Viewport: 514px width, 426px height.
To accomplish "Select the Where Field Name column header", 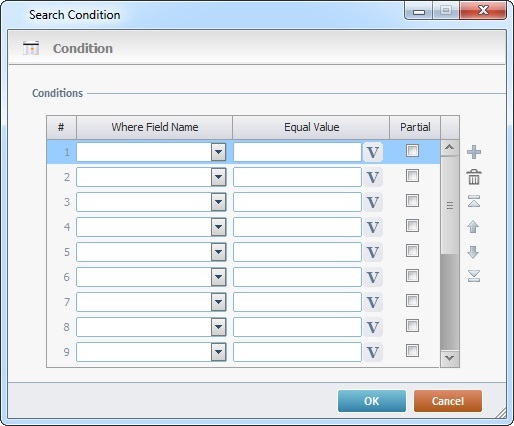I will (x=155, y=127).
